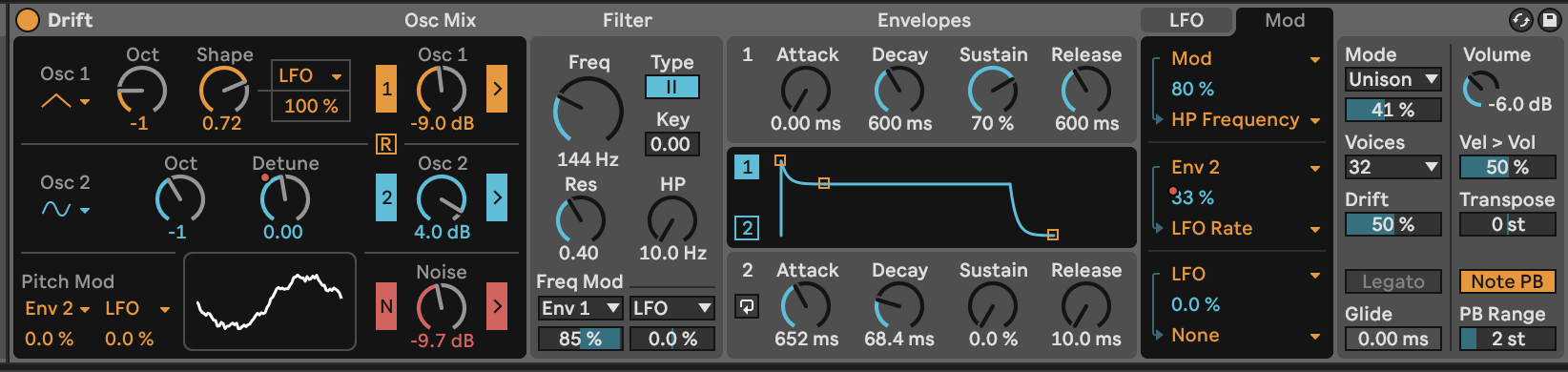Image resolution: width=1568 pixels, height=372 pixels.
Task: Toggle the Drift device activator button
Action: (x=28, y=20)
